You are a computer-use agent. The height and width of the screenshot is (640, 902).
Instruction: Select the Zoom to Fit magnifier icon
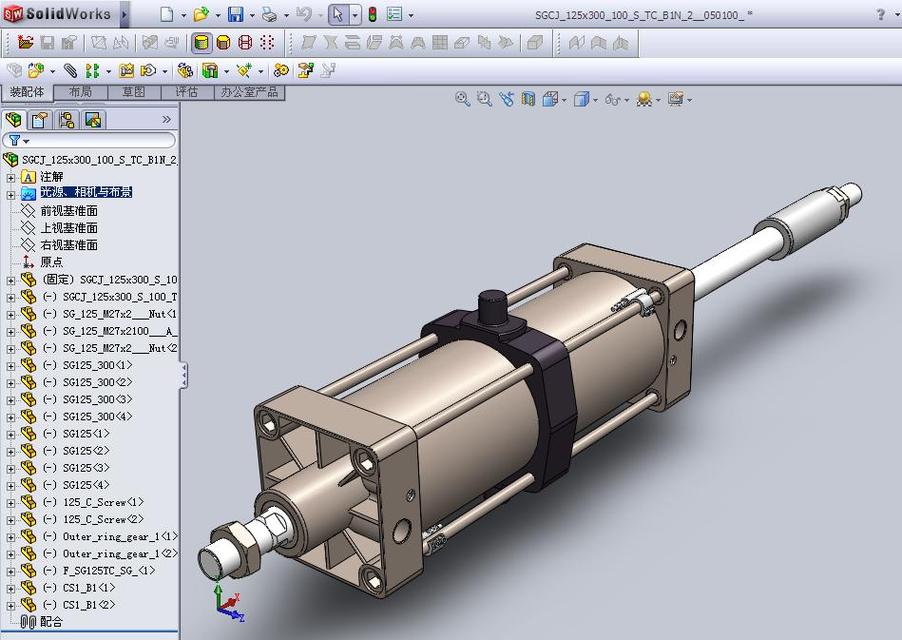point(462,99)
